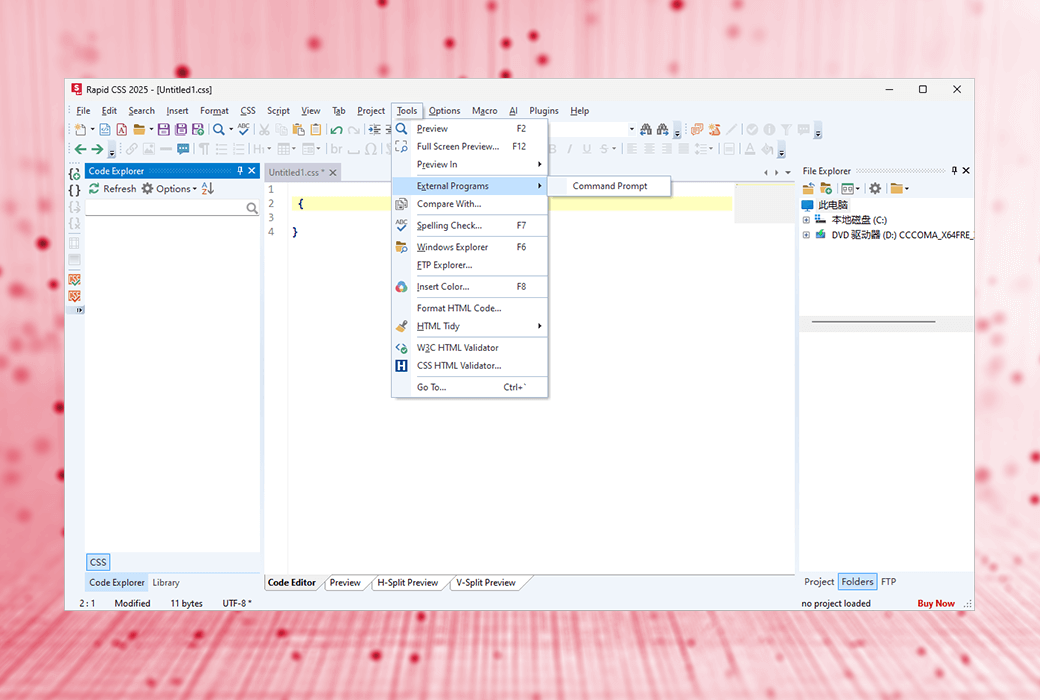Close the Untitled1.css tab
This screenshot has width=1040, height=700.
[x=333, y=173]
